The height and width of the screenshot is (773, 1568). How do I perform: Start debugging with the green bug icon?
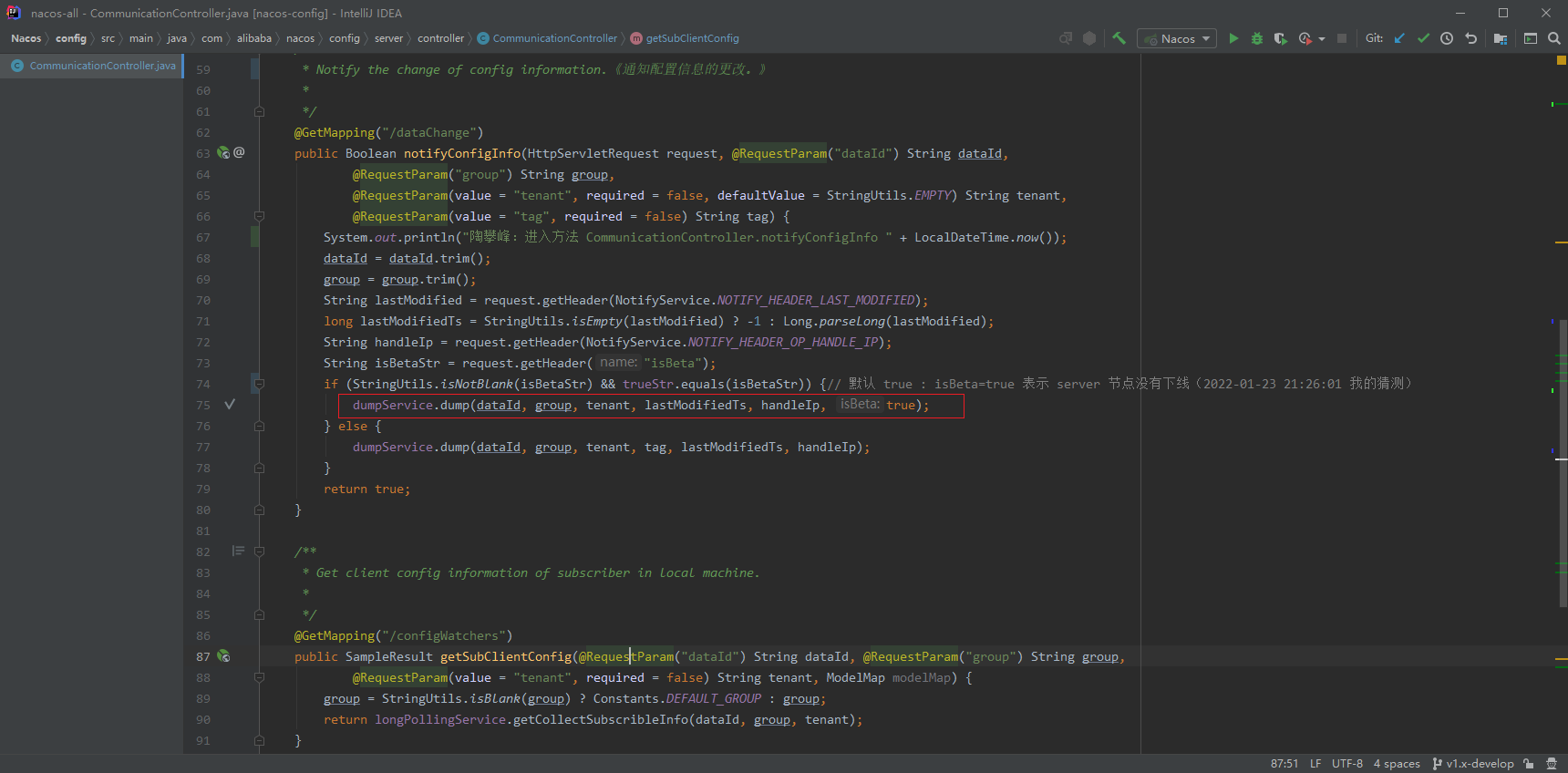(1257, 38)
